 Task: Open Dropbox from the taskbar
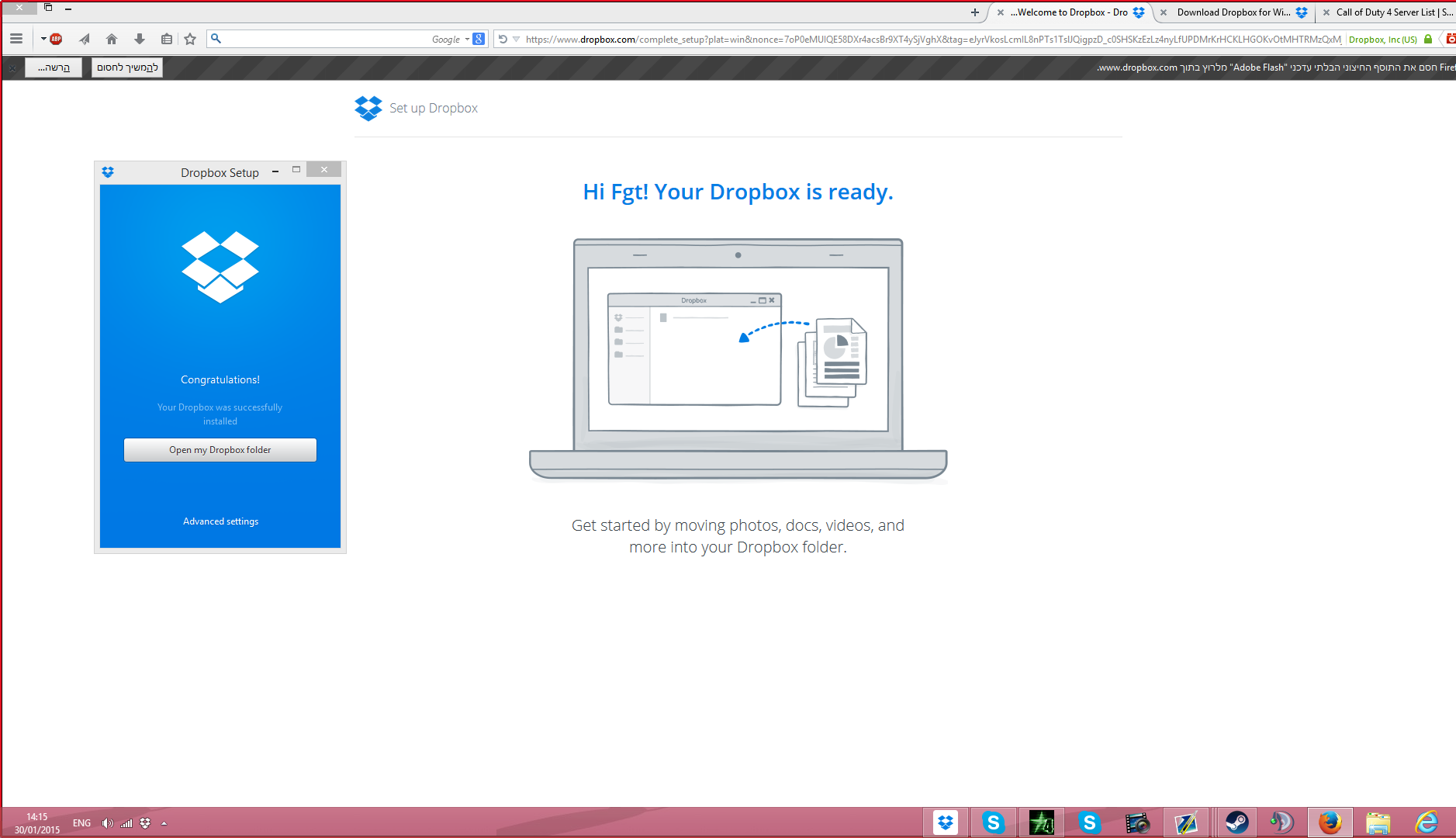point(946,822)
